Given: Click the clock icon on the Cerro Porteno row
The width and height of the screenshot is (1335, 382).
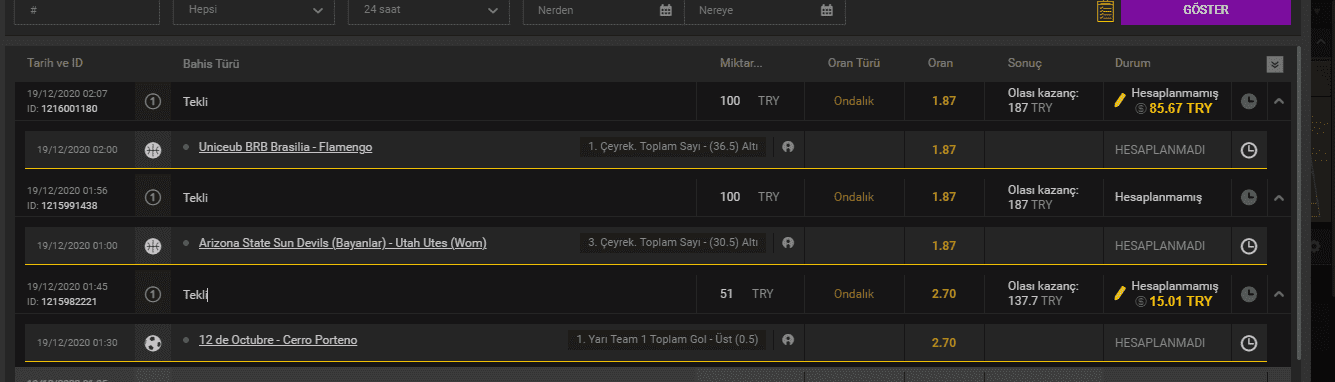Looking at the screenshot, I should pos(1249,342).
